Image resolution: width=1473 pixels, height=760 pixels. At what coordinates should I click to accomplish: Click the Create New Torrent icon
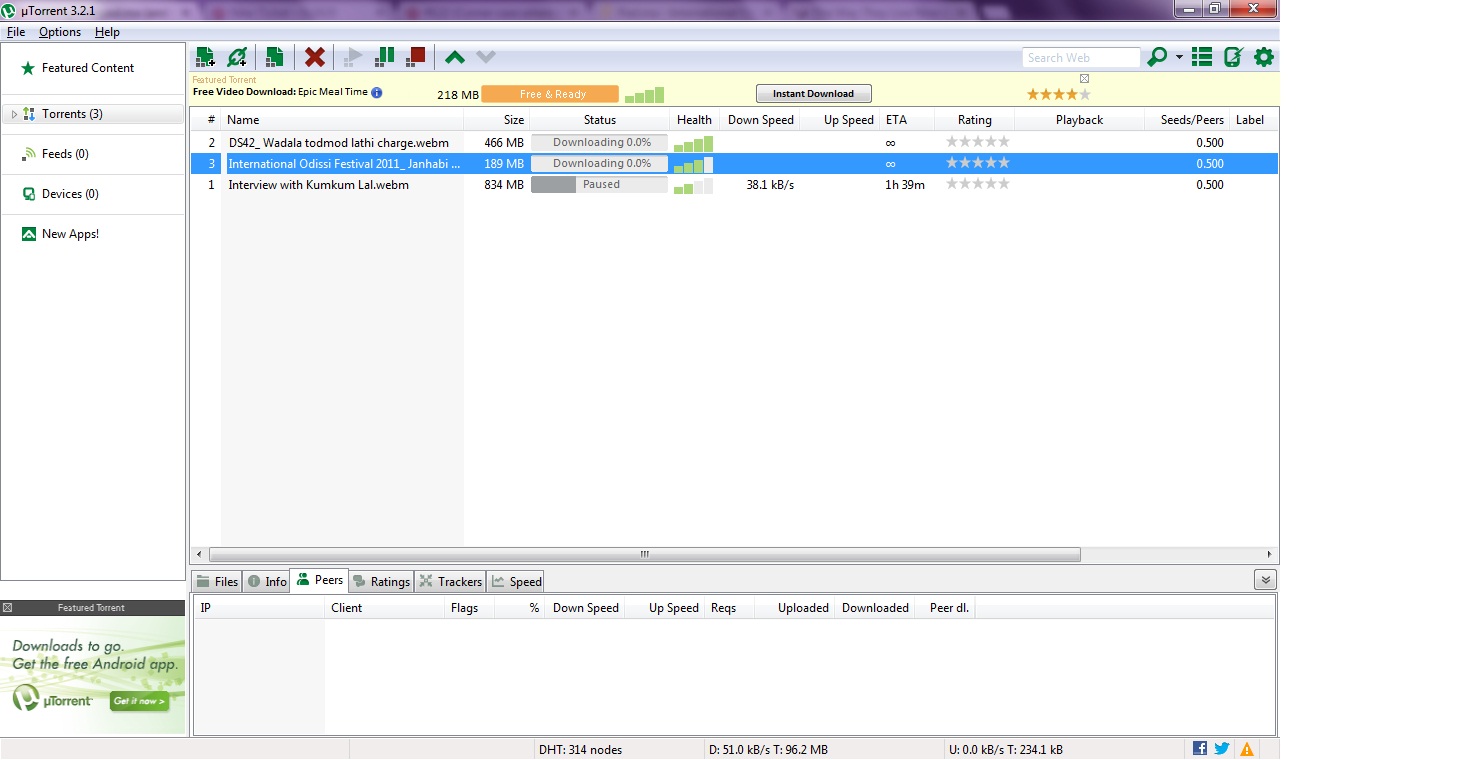(274, 57)
